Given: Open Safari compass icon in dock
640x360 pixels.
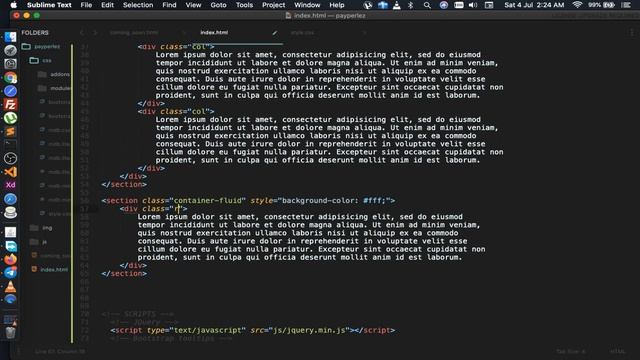Looking at the screenshot, I should pos(11,91).
